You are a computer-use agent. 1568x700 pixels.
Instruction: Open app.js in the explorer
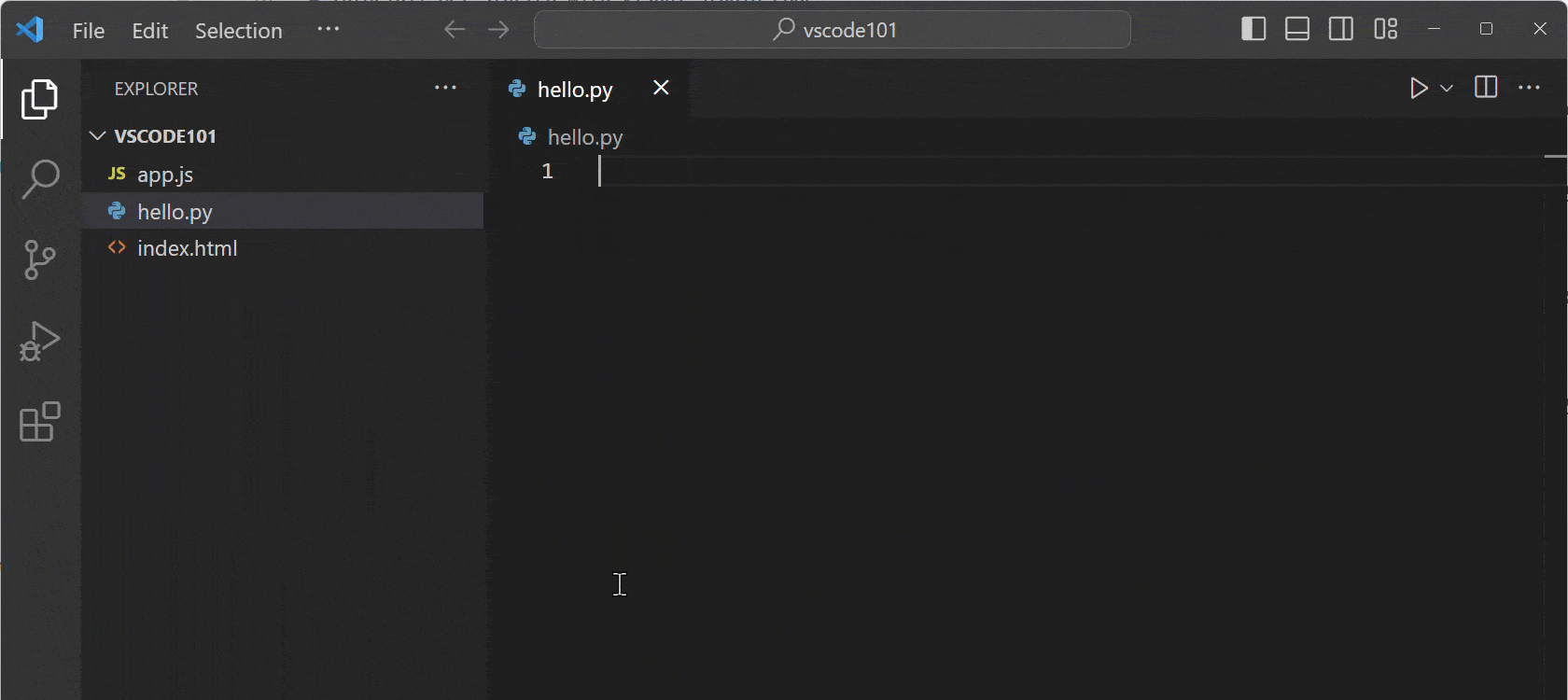(165, 175)
